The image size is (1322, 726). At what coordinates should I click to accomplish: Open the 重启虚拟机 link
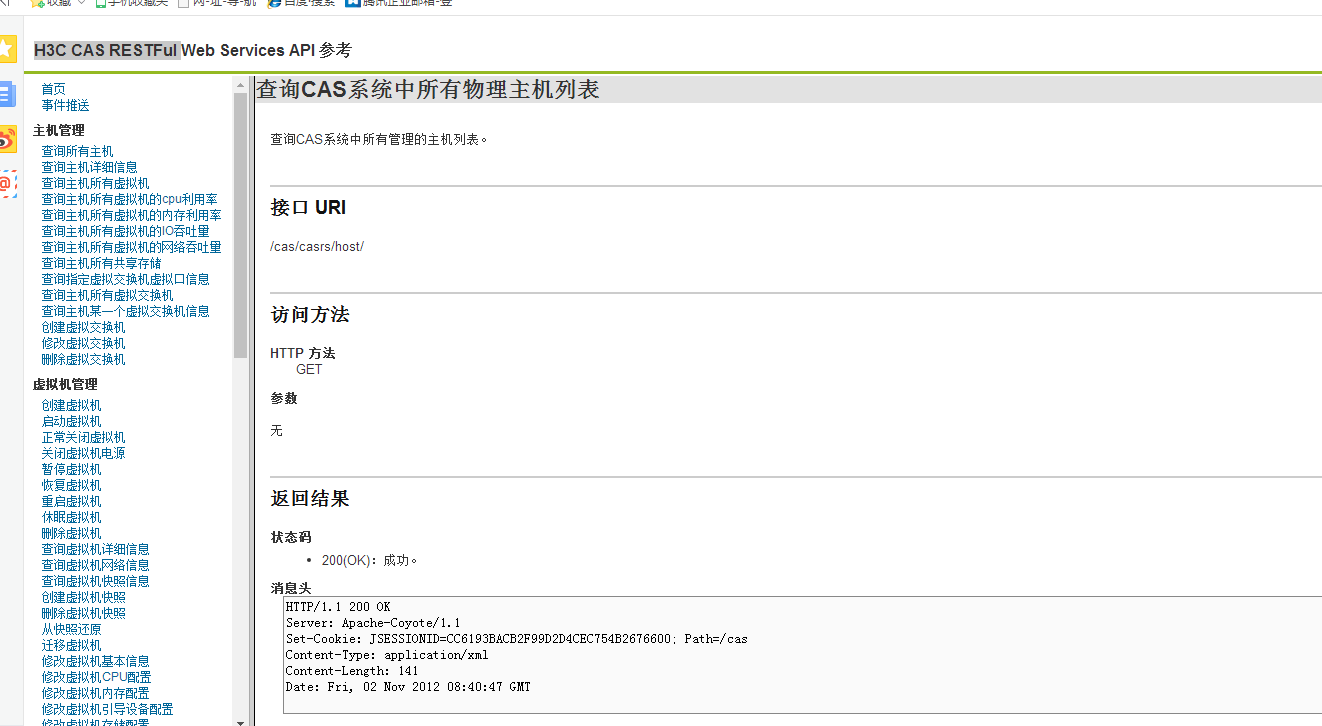(71, 501)
